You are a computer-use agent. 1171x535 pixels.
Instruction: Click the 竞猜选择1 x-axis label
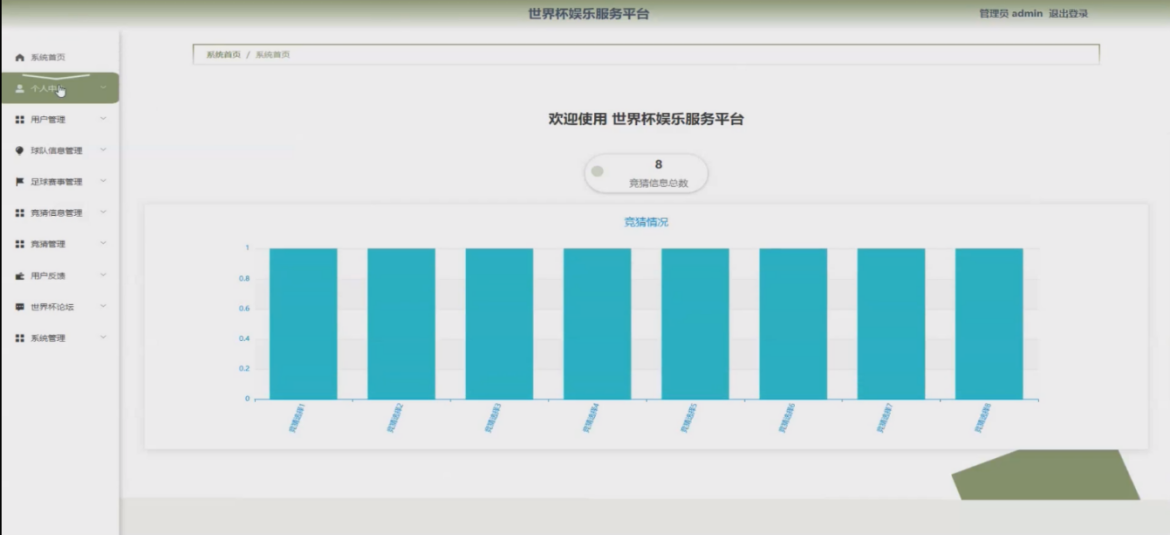point(296,418)
